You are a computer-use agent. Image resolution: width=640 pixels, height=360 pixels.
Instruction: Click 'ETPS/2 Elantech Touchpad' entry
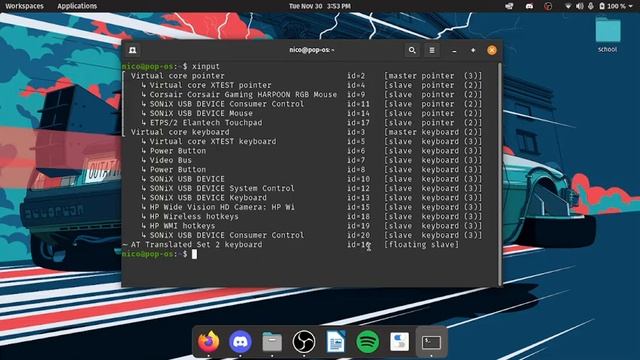click(206, 123)
